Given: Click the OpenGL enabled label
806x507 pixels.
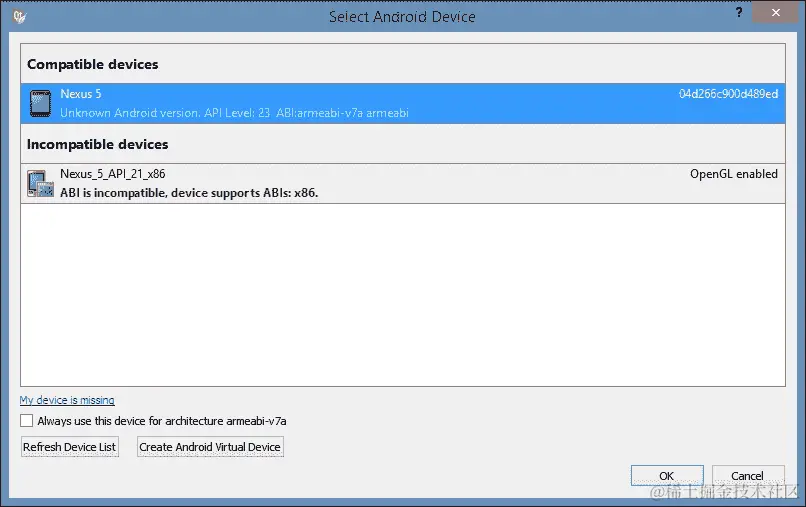Looking at the screenshot, I should coord(734,174).
